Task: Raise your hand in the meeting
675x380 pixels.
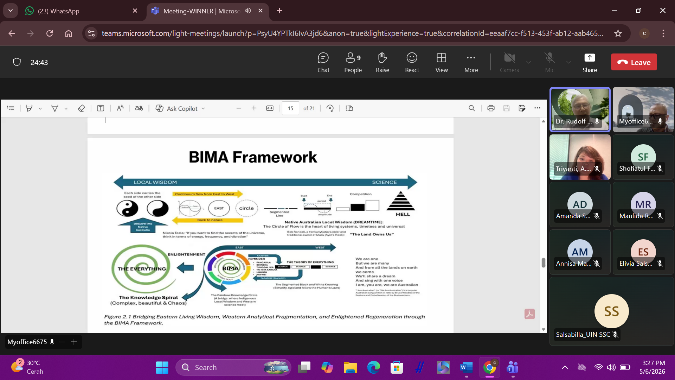Action: click(x=382, y=62)
